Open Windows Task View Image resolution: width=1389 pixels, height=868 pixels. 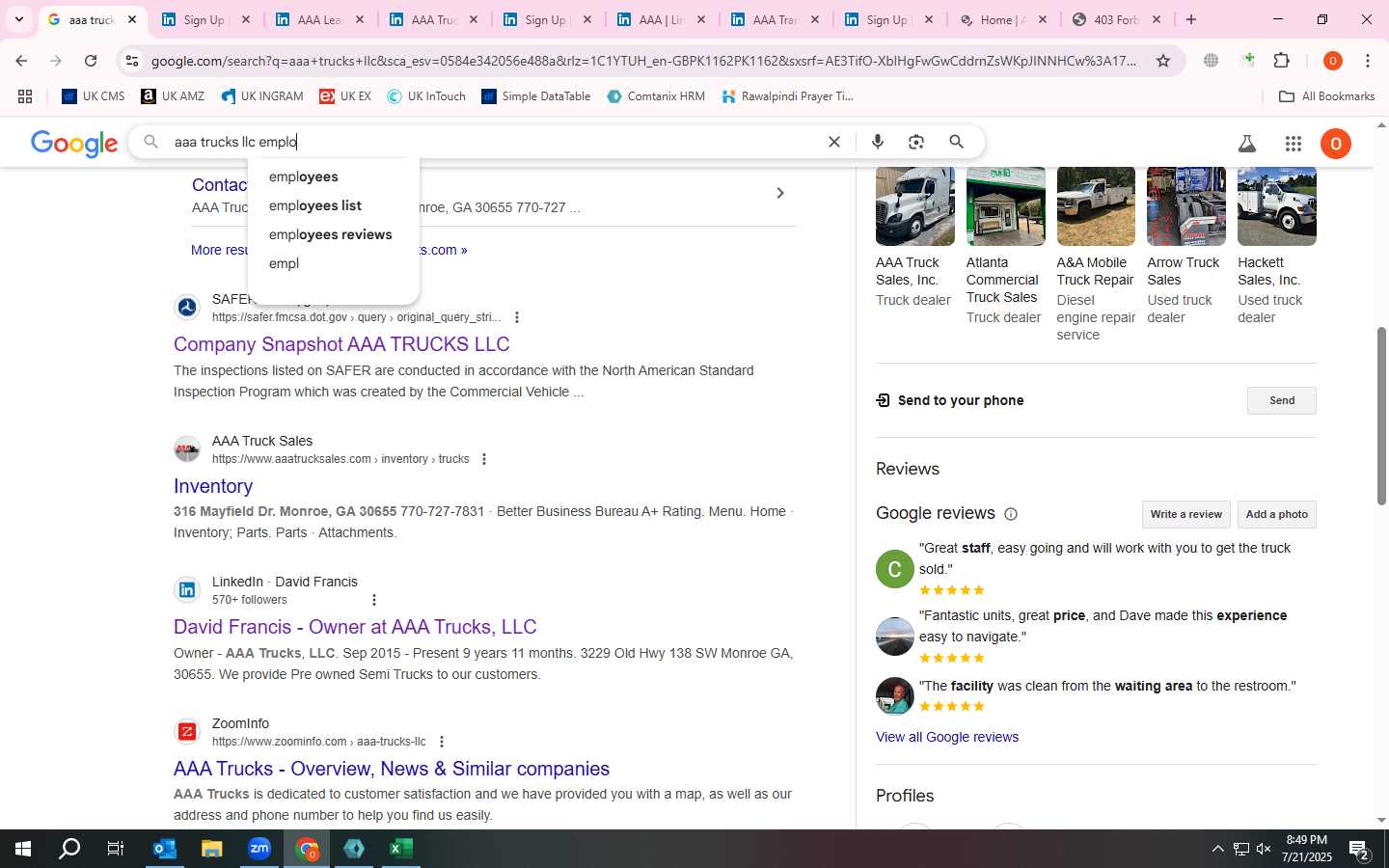click(x=115, y=849)
